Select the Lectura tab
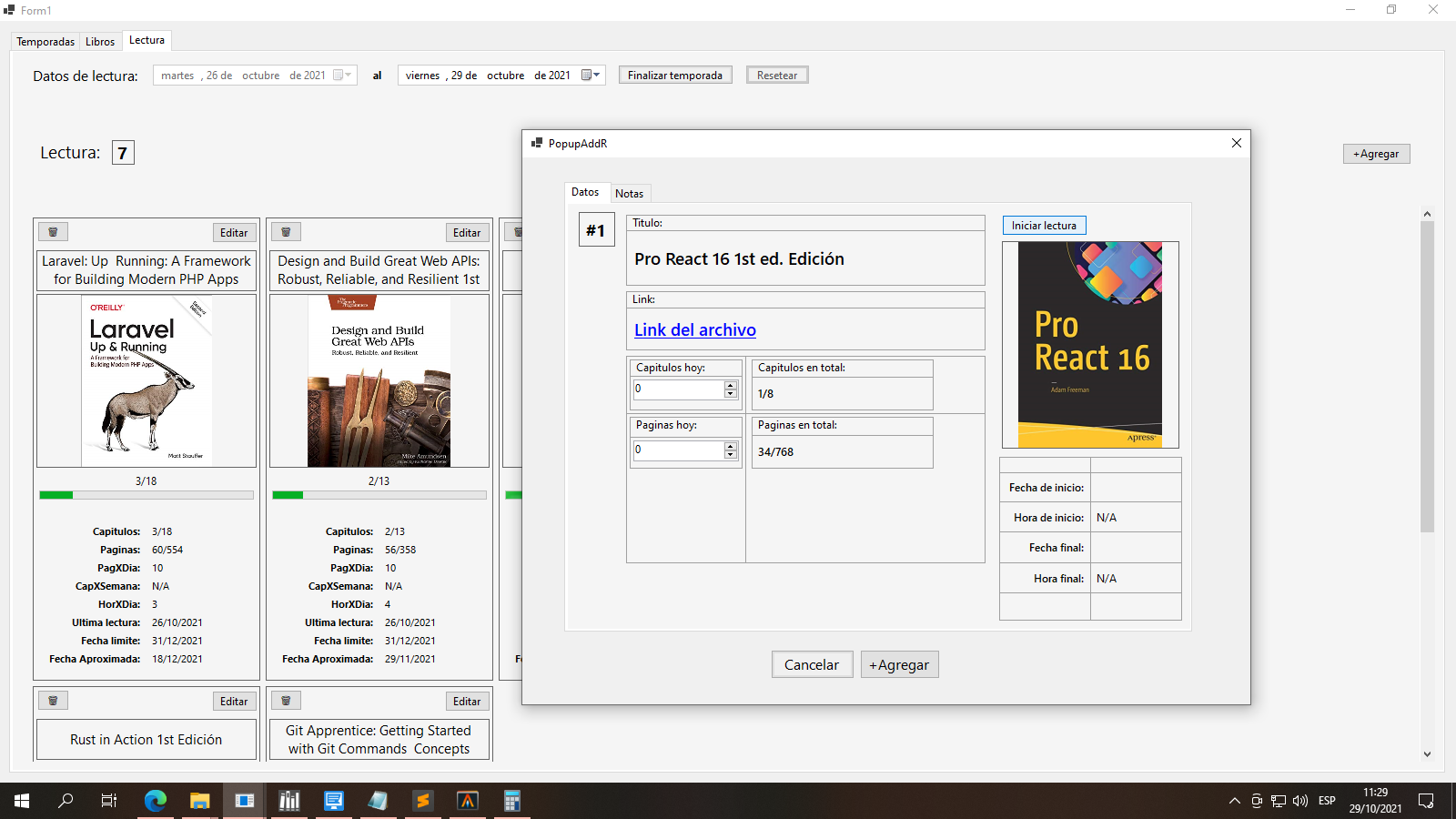The width and height of the screenshot is (1456, 819). pyautogui.click(x=147, y=40)
